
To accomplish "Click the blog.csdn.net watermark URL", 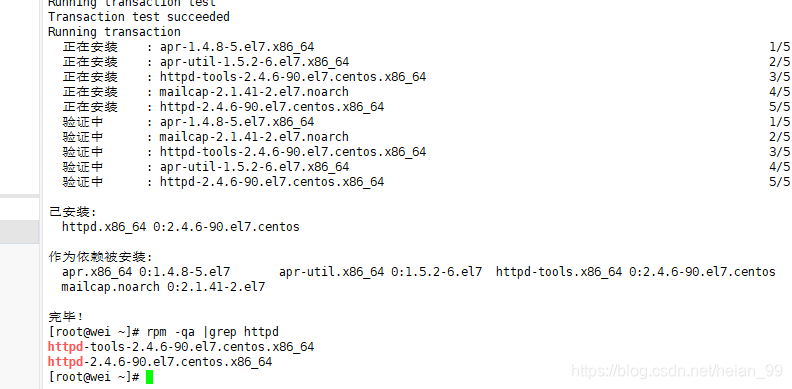I will tap(677, 371).
